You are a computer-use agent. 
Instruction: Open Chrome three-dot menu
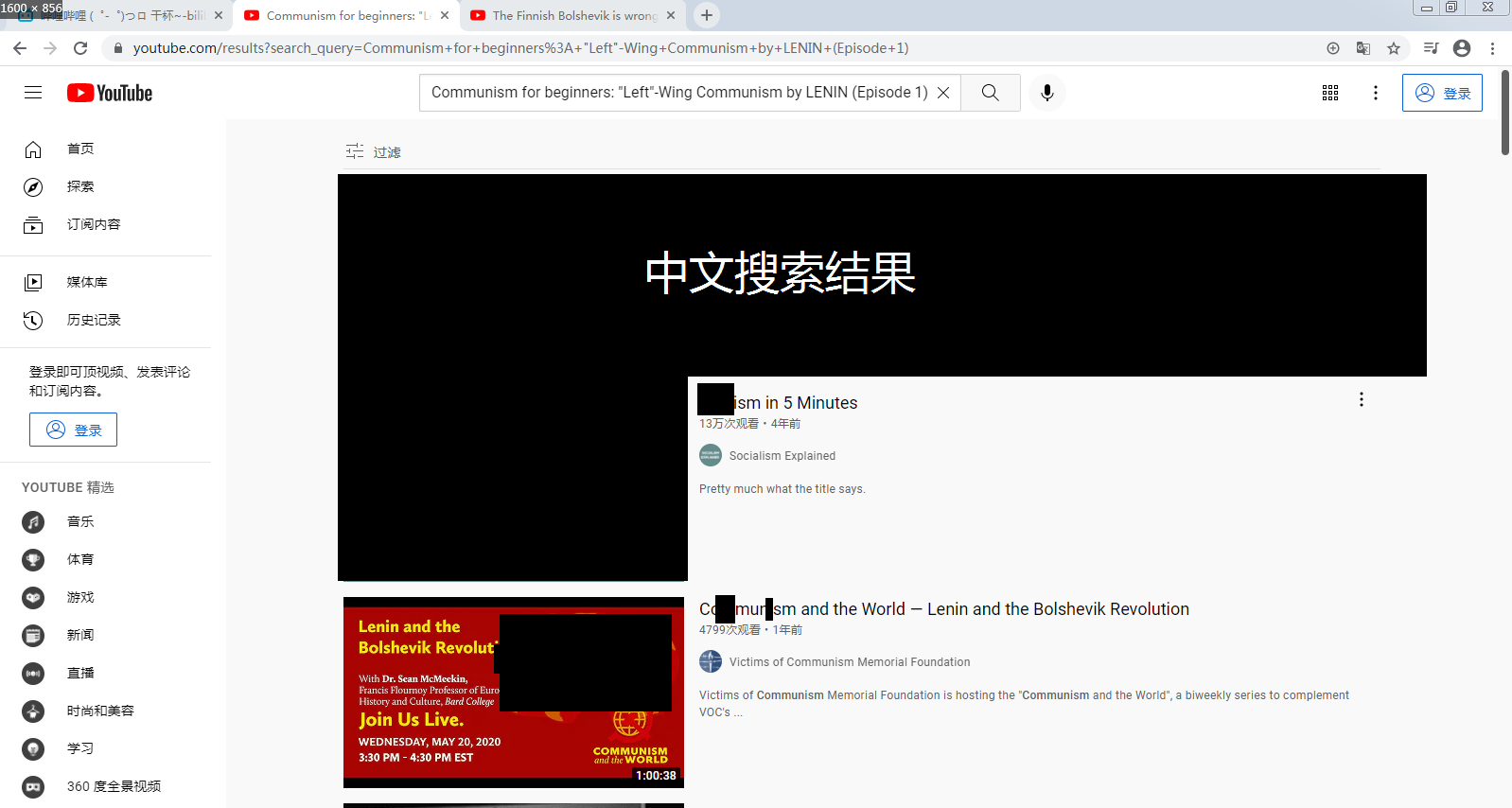(x=1492, y=48)
